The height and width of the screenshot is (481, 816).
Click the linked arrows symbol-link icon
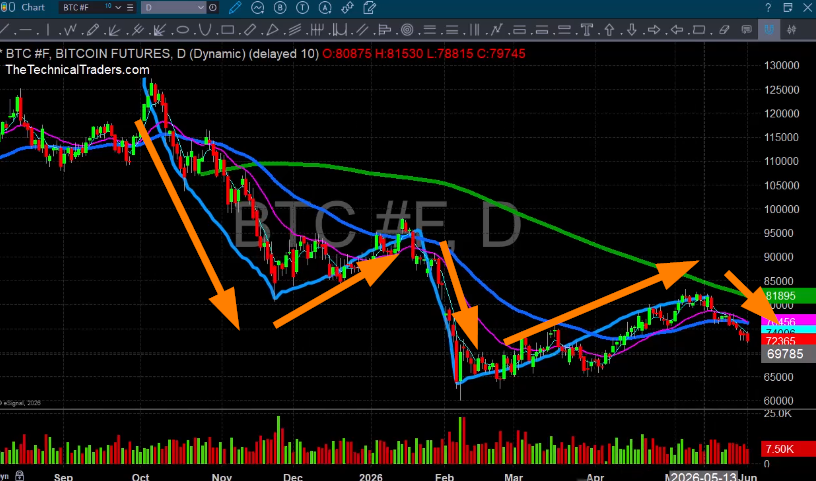click(x=348, y=8)
